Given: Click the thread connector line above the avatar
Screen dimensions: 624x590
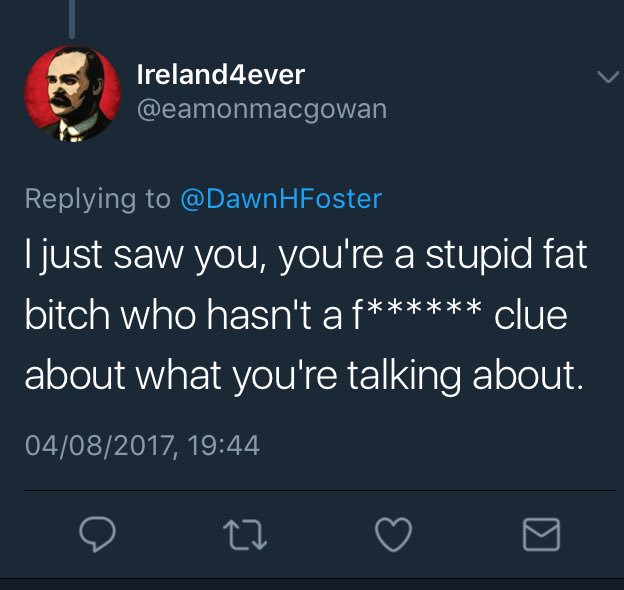Looking at the screenshot, I should 72,19.
